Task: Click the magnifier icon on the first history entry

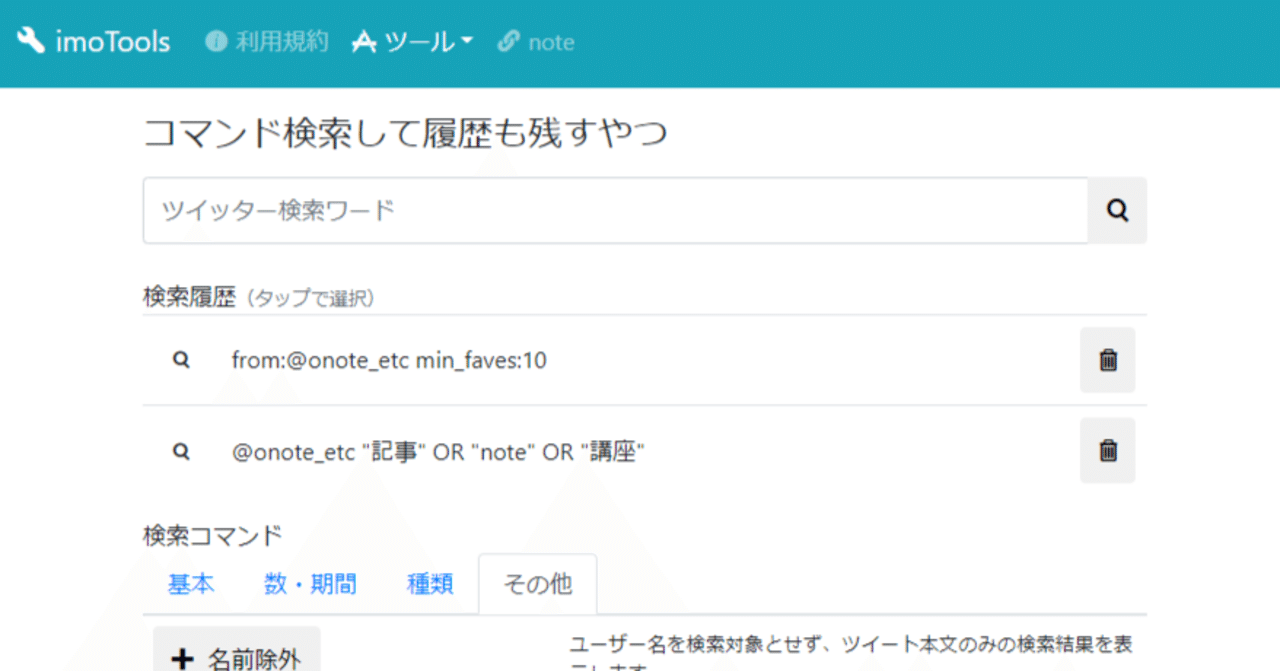Action: [x=180, y=359]
